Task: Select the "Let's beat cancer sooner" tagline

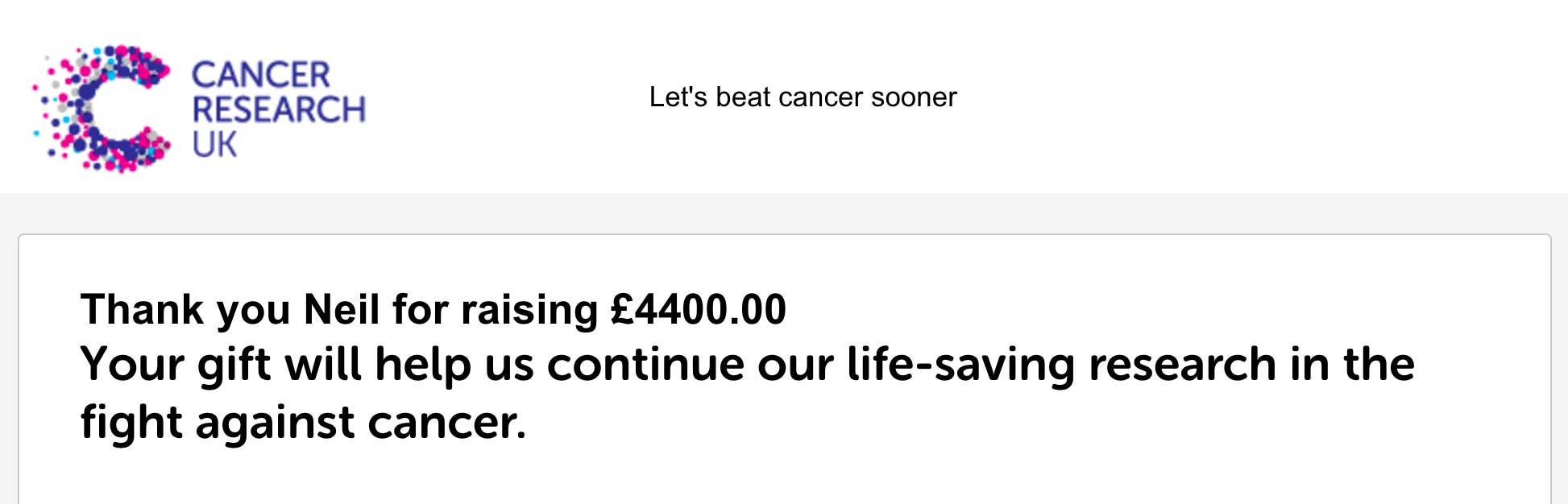Action: point(803,97)
